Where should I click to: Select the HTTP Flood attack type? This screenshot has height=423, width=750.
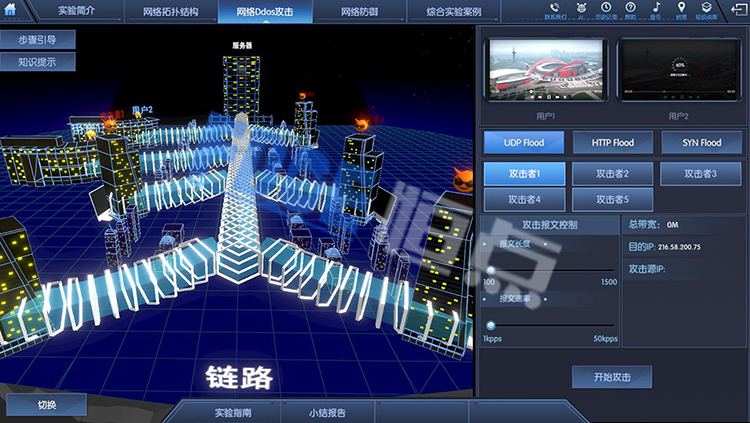612,143
